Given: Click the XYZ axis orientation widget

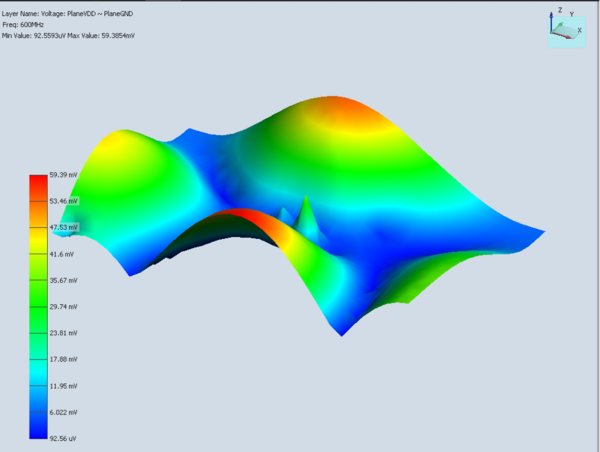Looking at the screenshot, I should (566, 28).
